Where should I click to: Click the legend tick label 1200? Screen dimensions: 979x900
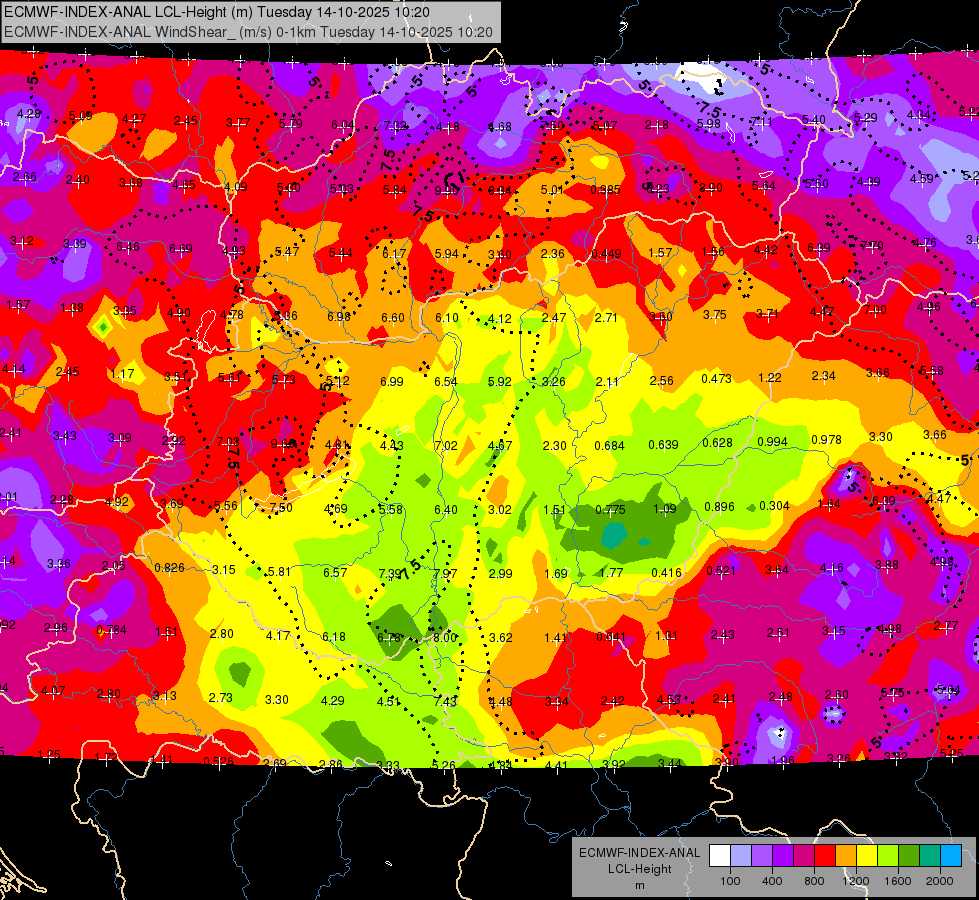coord(855,881)
